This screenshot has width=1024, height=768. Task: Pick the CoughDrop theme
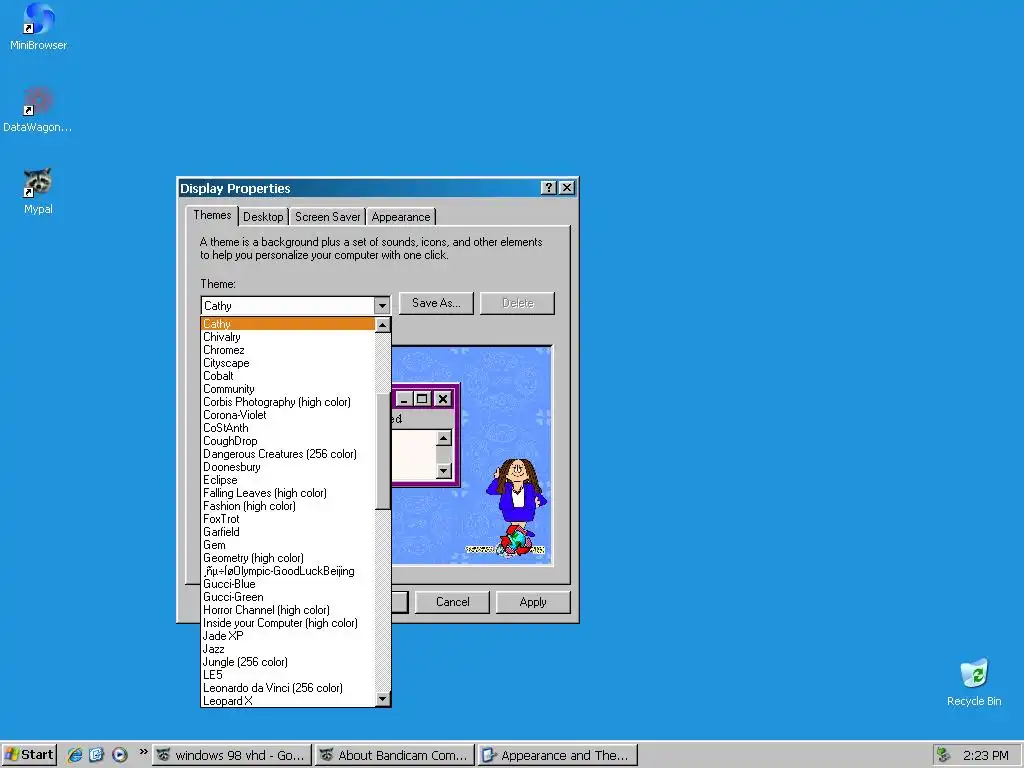click(x=288, y=441)
